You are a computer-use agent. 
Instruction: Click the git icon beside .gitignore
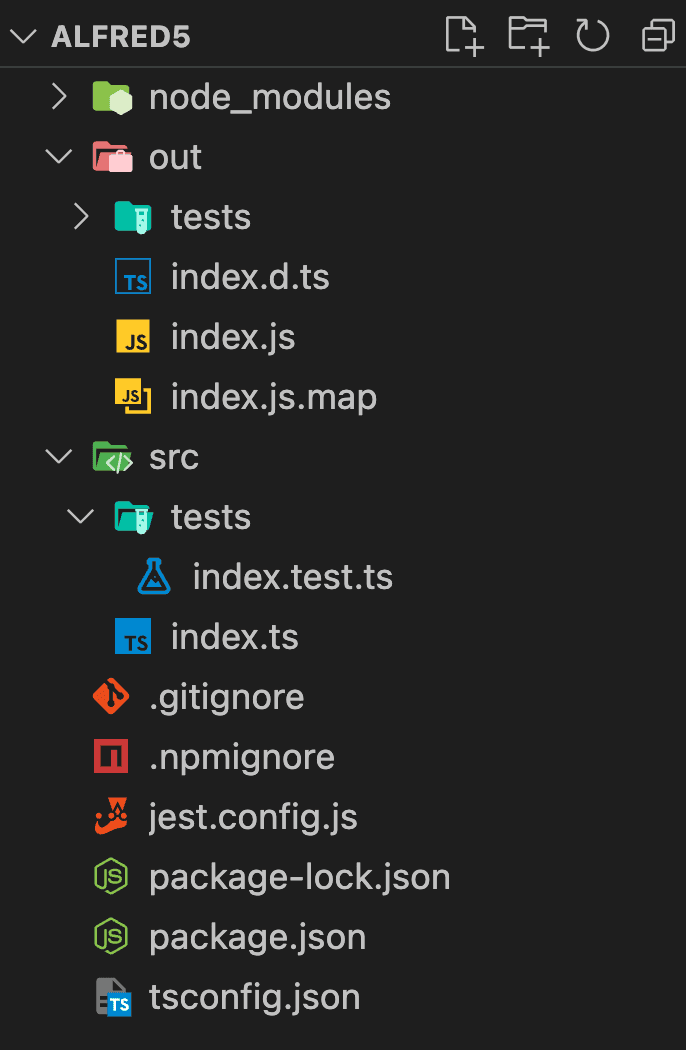click(x=111, y=697)
